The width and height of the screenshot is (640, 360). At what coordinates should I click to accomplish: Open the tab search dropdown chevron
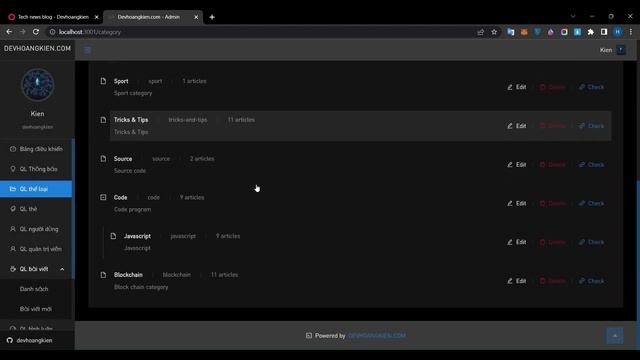point(573,17)
